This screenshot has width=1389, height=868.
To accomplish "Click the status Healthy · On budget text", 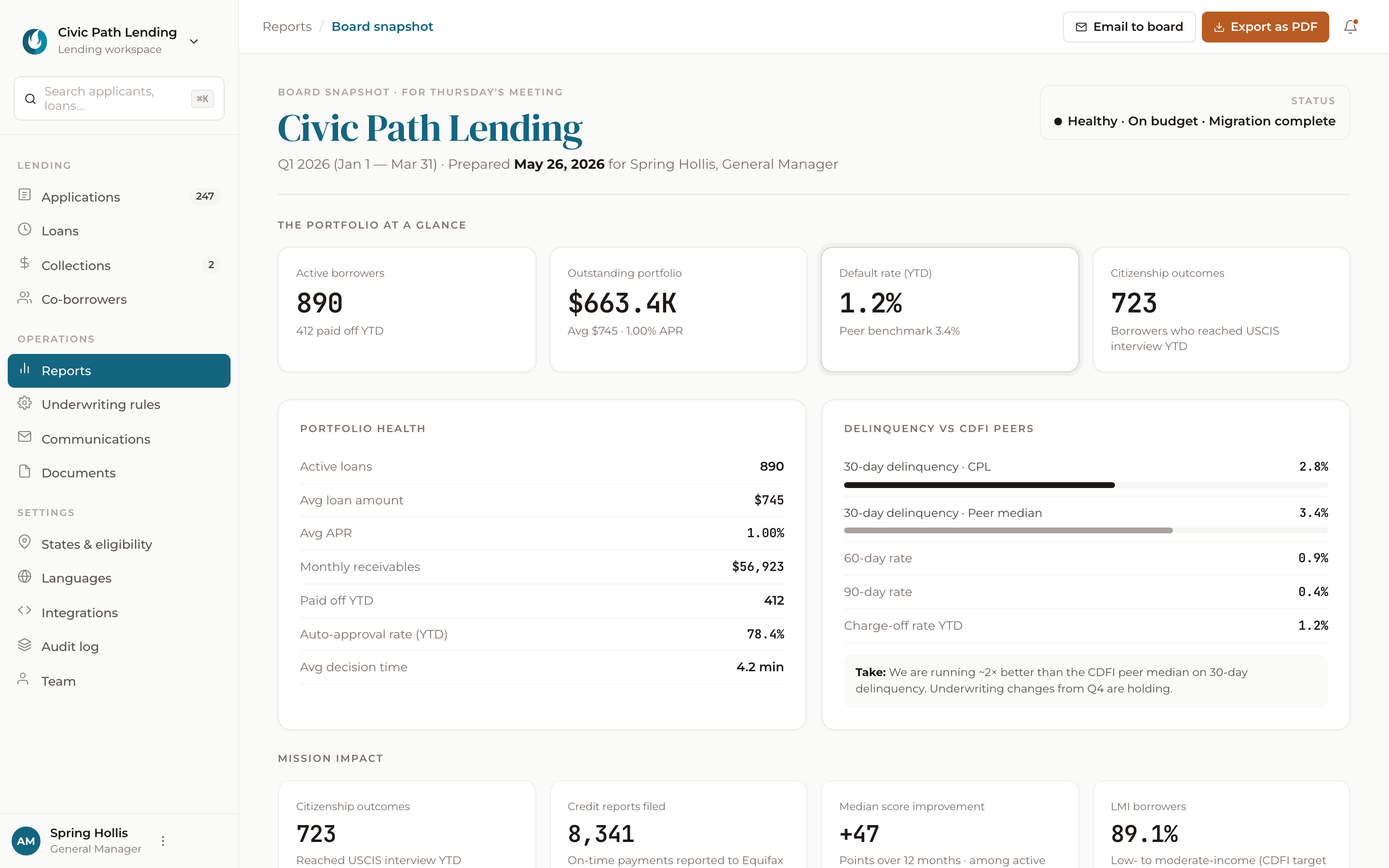I will (x=1201, y=121).
